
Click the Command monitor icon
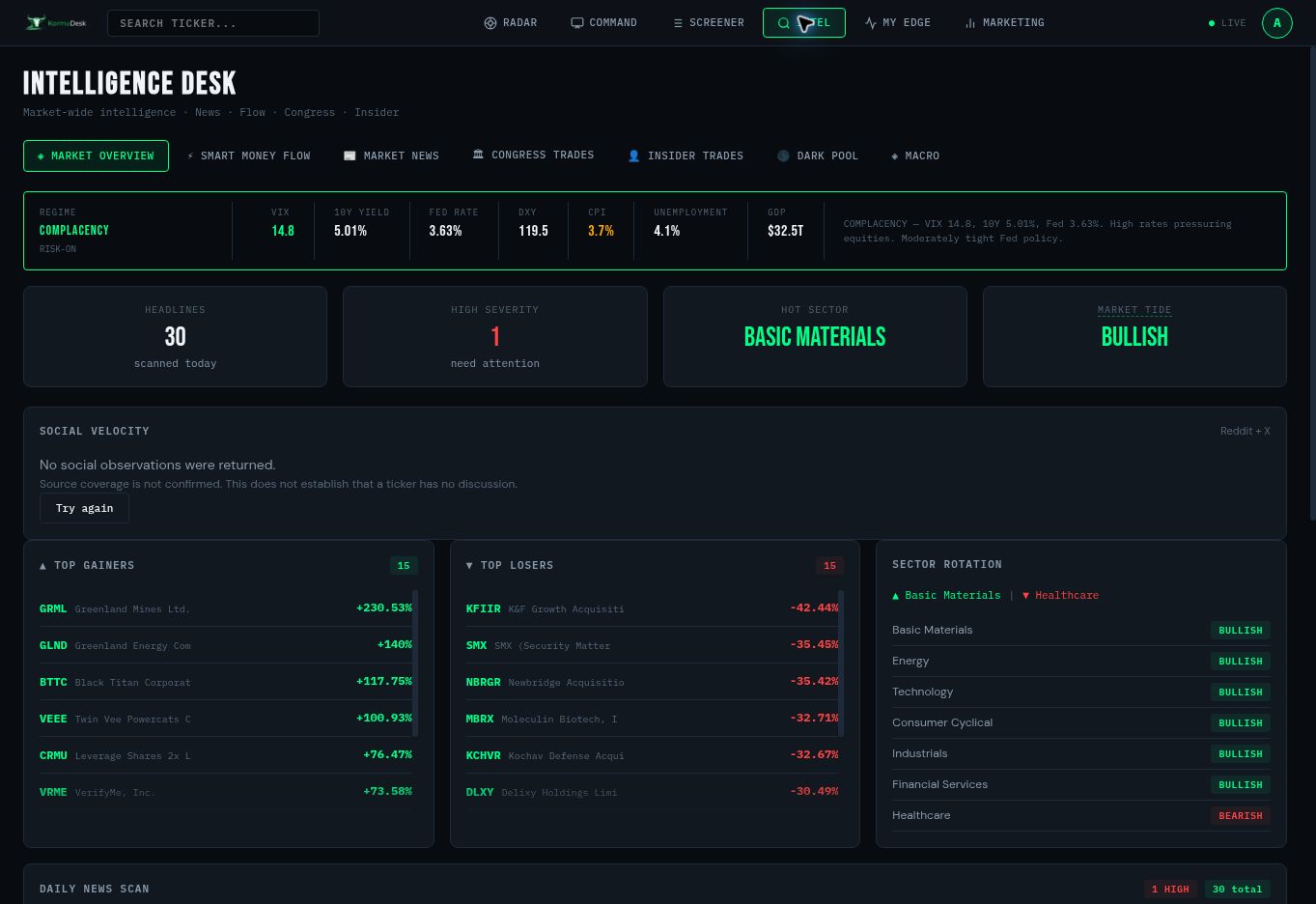click(x=577, y=23)
